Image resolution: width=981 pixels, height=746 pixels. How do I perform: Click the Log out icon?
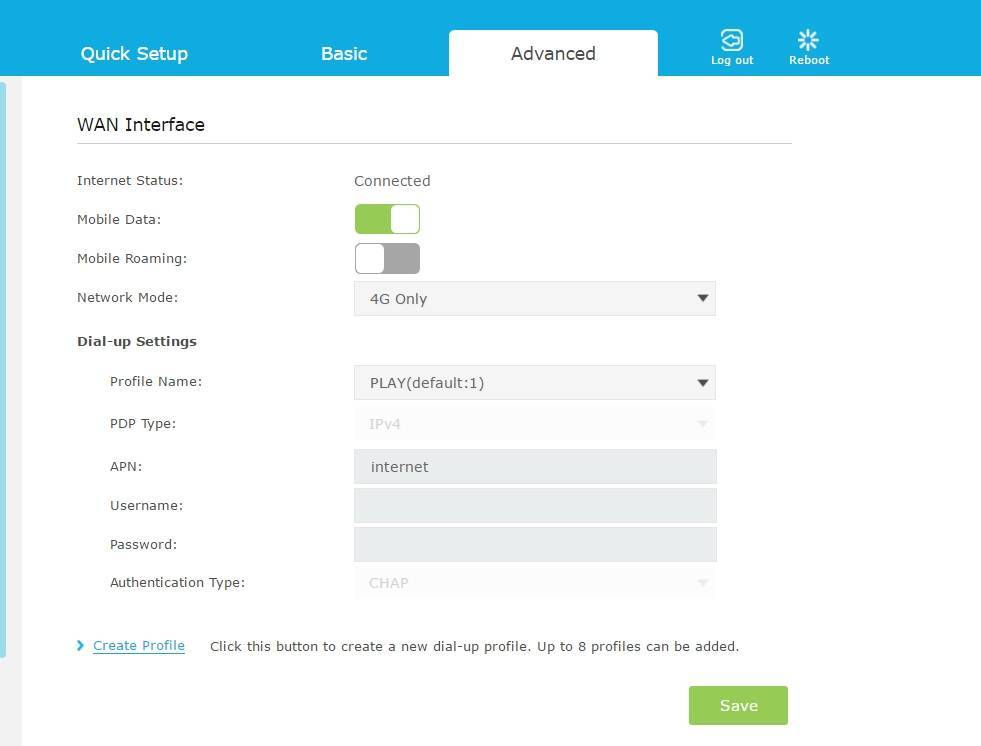pos(732,40)
